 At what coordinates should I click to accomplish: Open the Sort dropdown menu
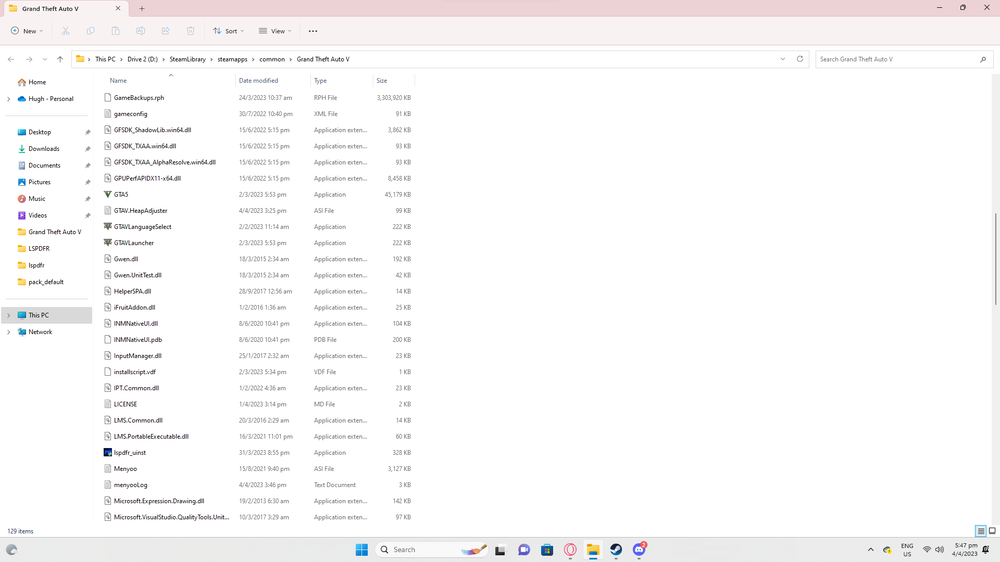tap(228, 31)
